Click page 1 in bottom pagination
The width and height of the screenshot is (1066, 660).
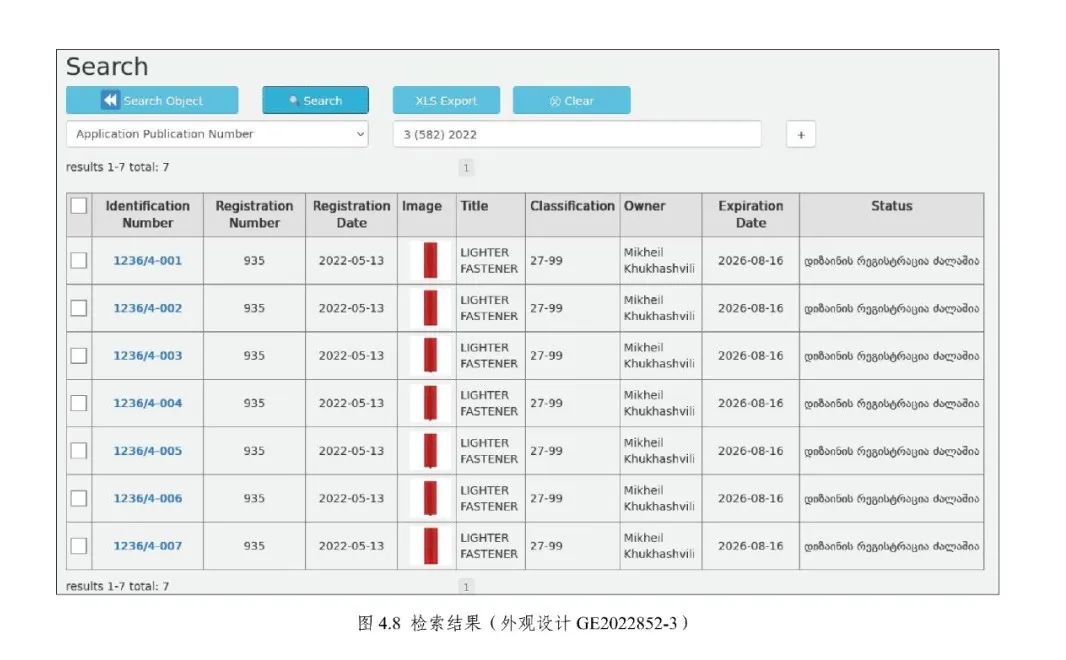[466, 587]
